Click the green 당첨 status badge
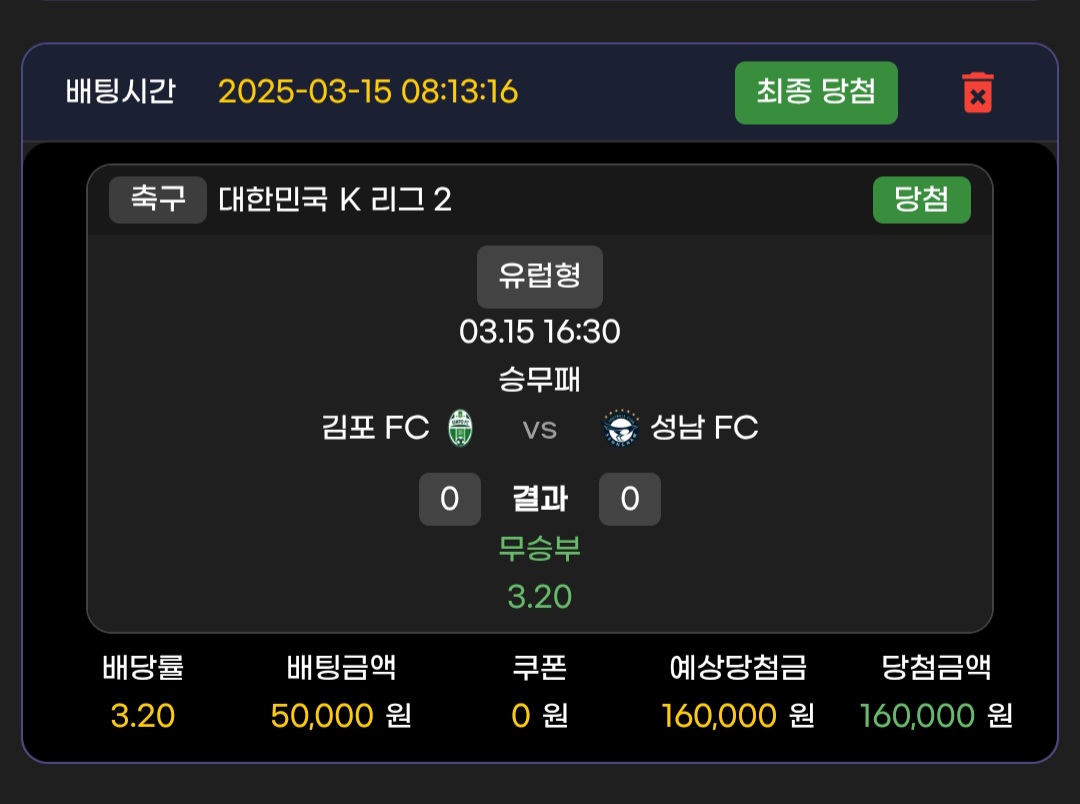 (921, 199)
